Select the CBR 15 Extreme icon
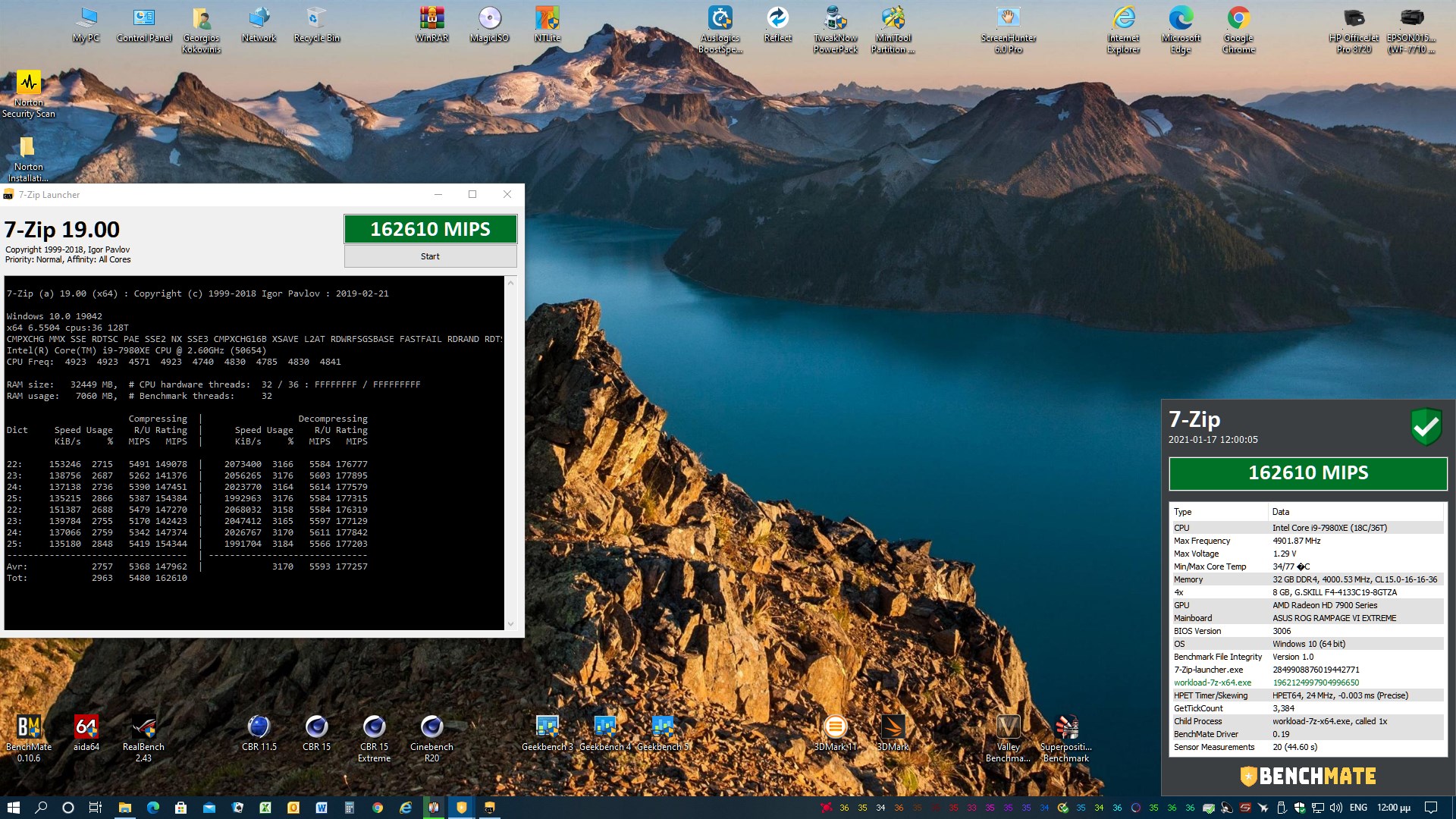The height and width of the screenshot is (819, 1456). coord(374,738)
